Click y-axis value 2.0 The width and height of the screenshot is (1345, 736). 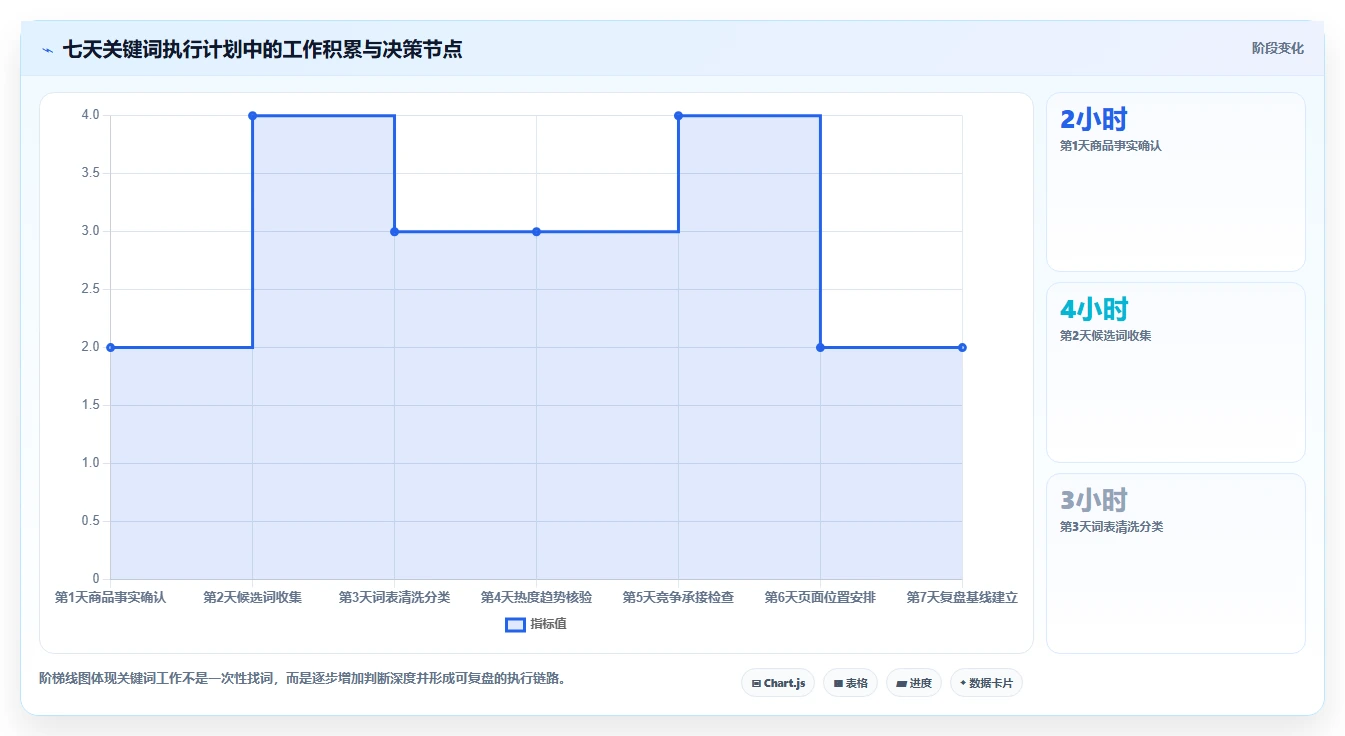91,347
